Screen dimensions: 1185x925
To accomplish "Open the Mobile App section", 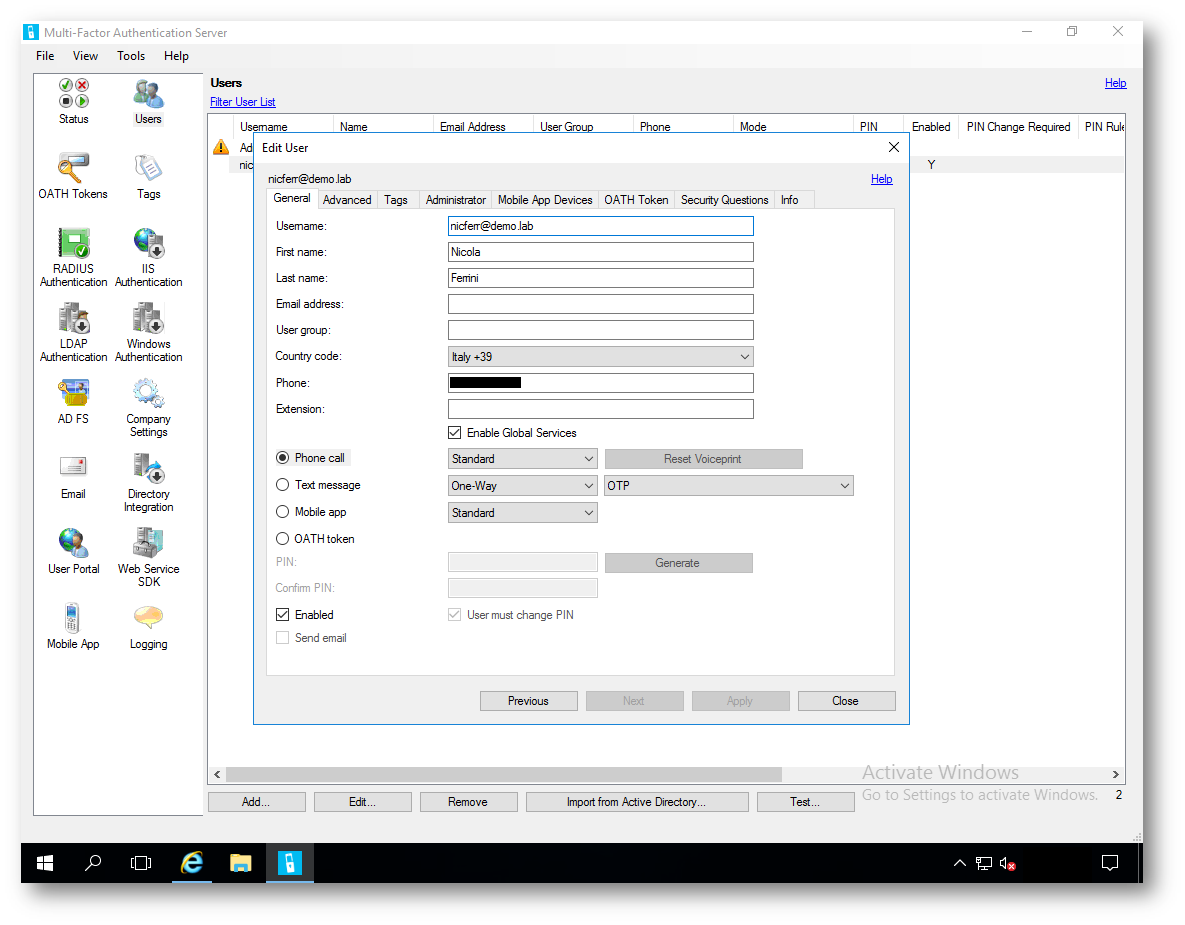I will [73, 626].
